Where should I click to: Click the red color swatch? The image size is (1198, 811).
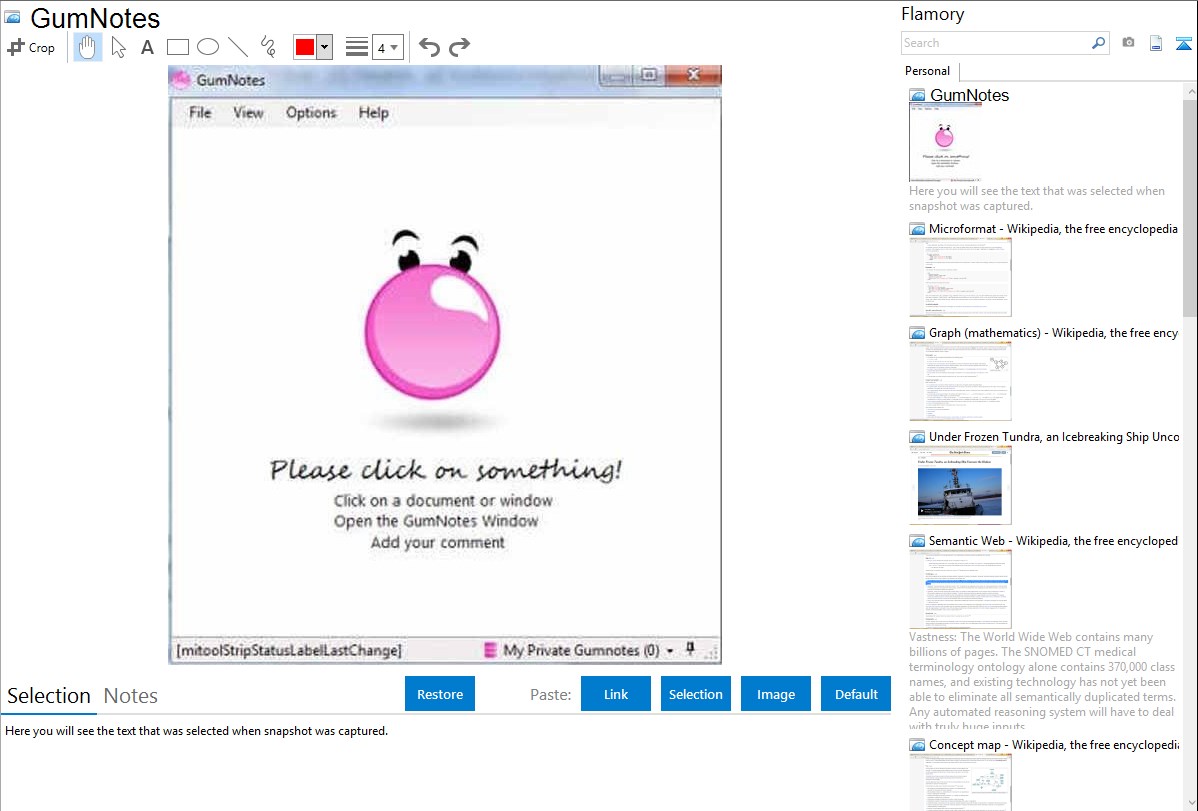pyautogui.click(x=305, y=47)
